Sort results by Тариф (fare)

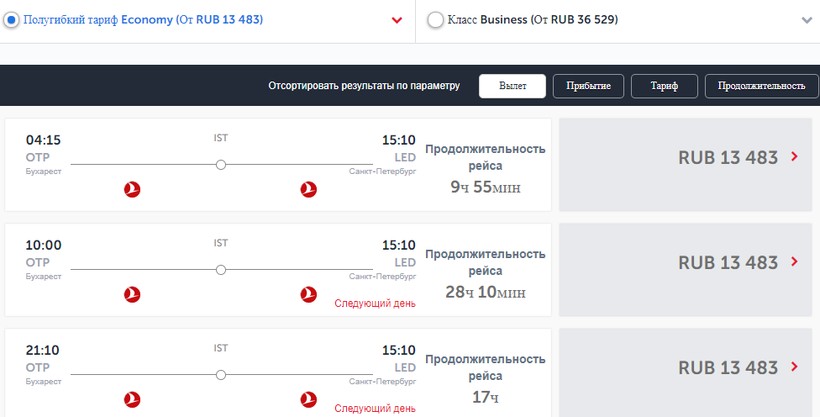pos(664,86)
